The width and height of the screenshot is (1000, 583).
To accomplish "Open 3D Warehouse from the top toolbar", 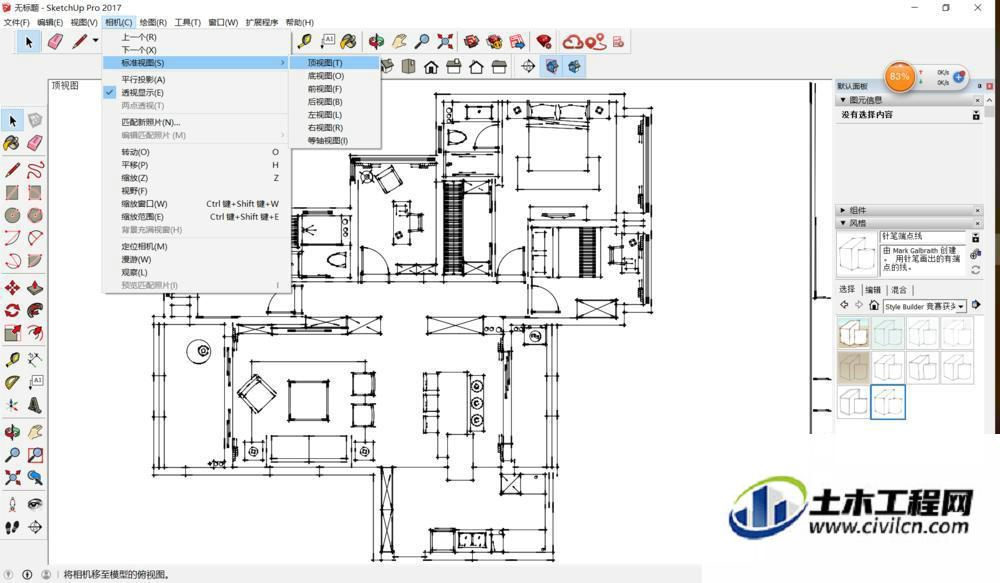I will (x=471, y=42).
